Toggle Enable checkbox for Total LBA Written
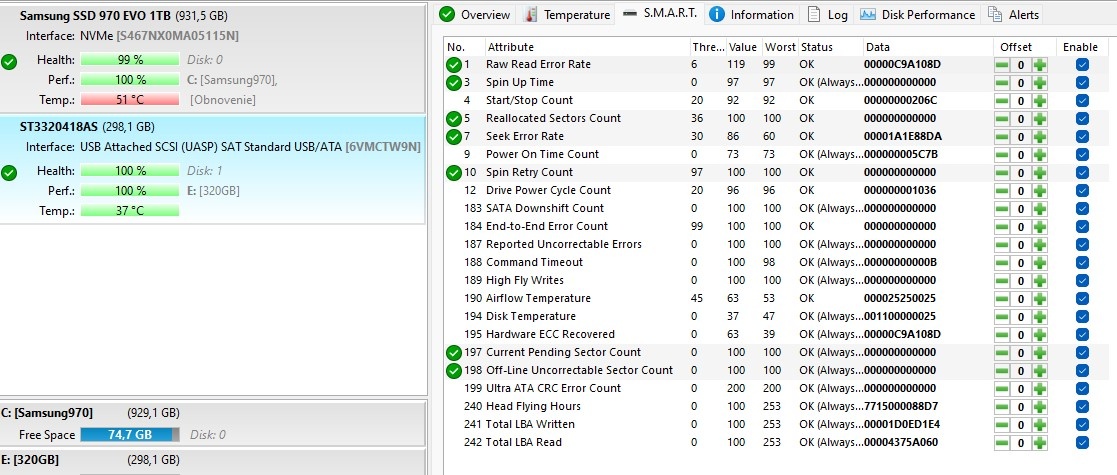This screenshot has height=475, width=1117. [1082, 425]
